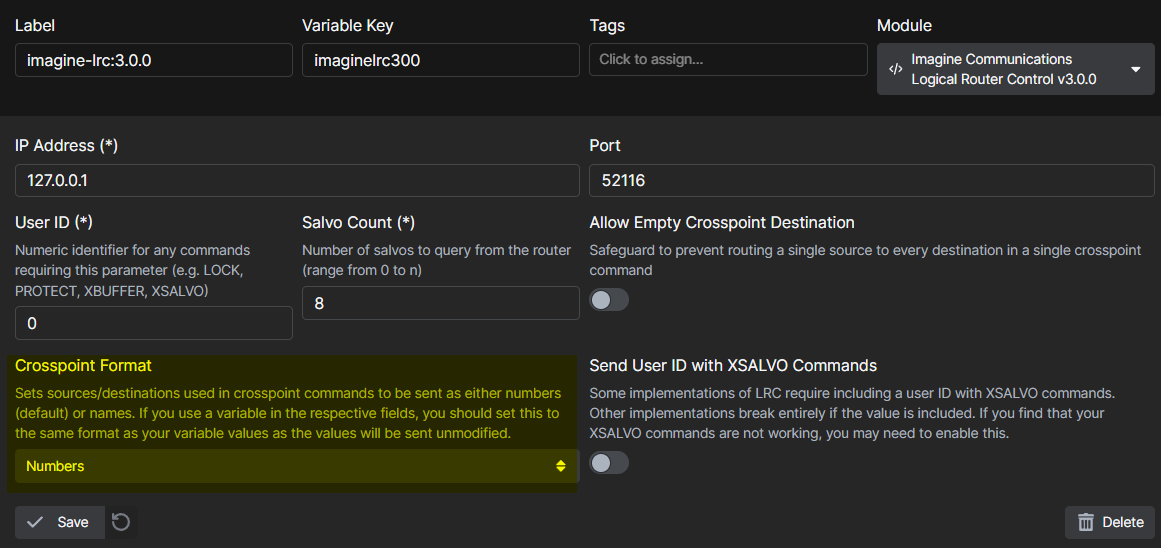Click the 'Numeric identifier for any commands' description
The width and height of the screenshot is (1161, 548).
click(133, 270)
